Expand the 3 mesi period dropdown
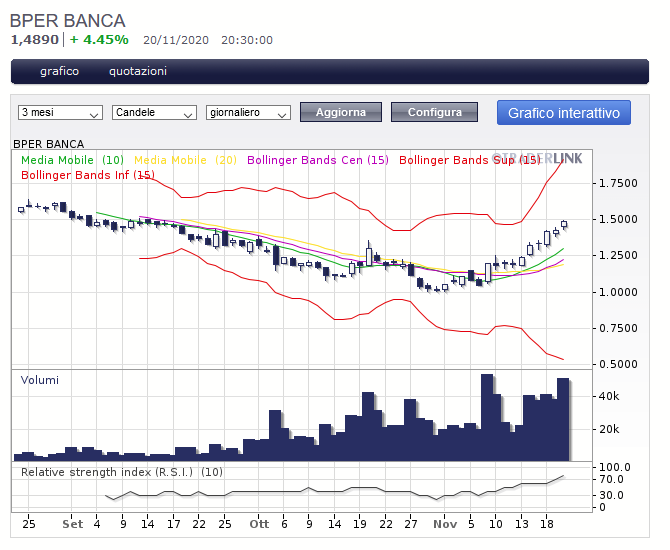670x550 pixels. (x=60, y=112)
